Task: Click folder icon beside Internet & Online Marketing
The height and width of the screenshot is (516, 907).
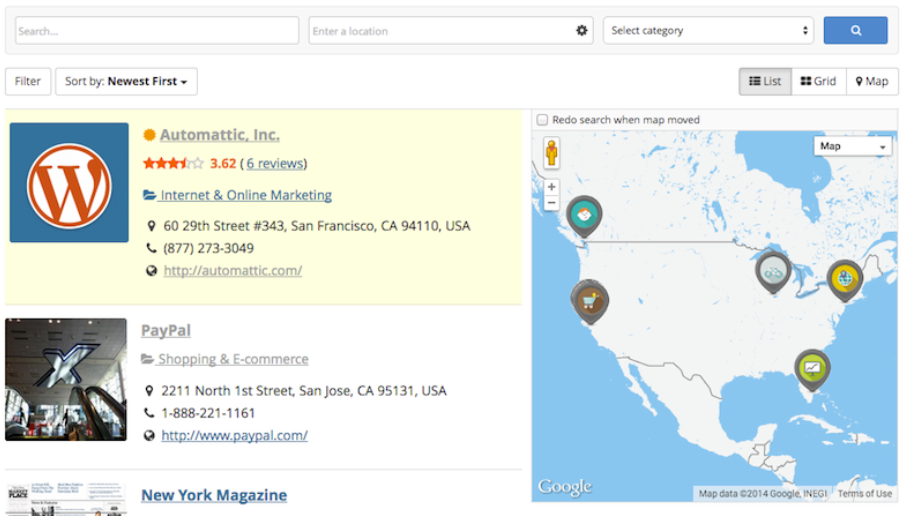Action: [x=149, y=195]
